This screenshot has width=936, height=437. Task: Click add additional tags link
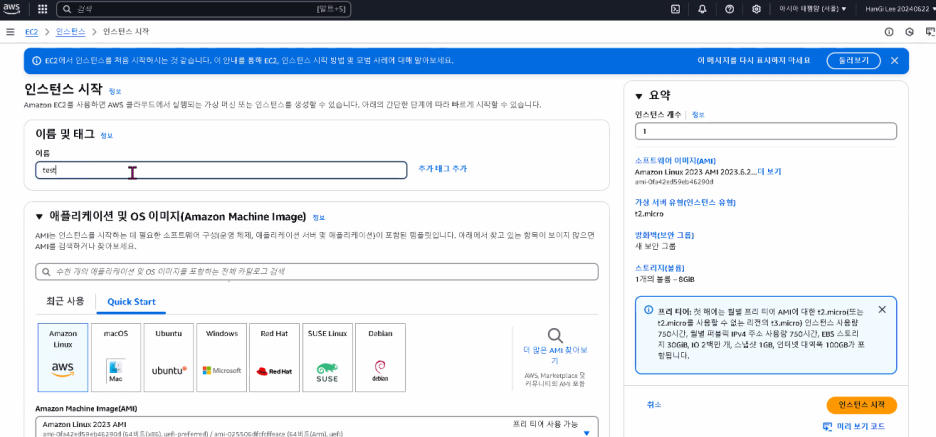pyautogui.click(x=442, y=169)
